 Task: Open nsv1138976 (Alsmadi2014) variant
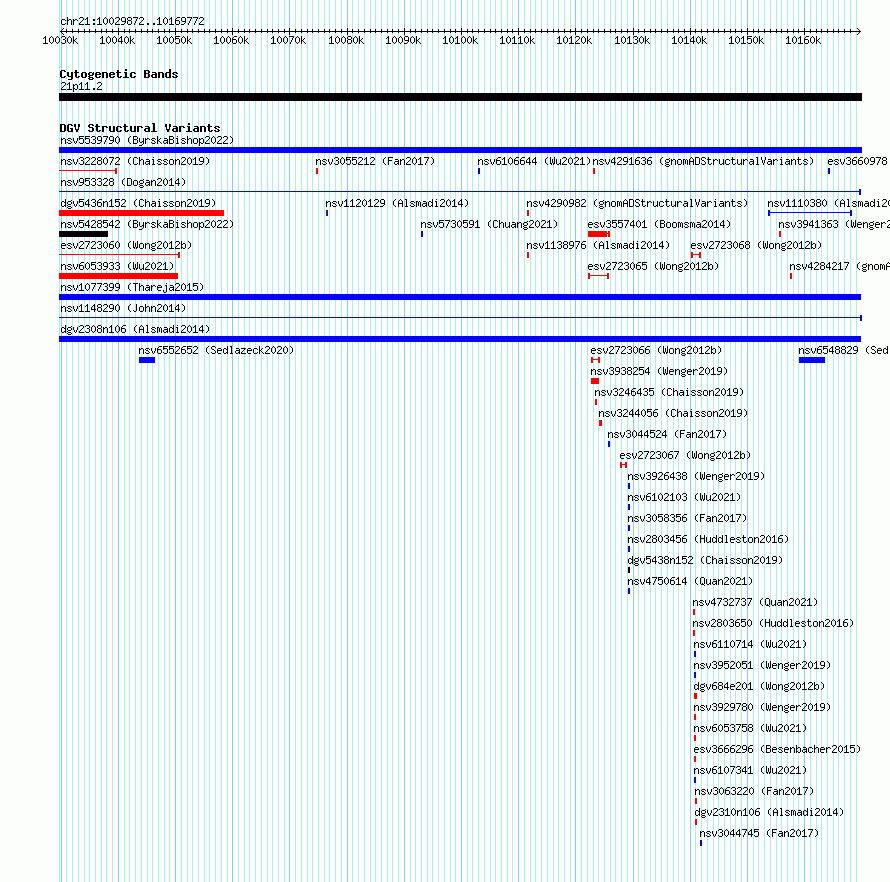[x=598, y=245]
